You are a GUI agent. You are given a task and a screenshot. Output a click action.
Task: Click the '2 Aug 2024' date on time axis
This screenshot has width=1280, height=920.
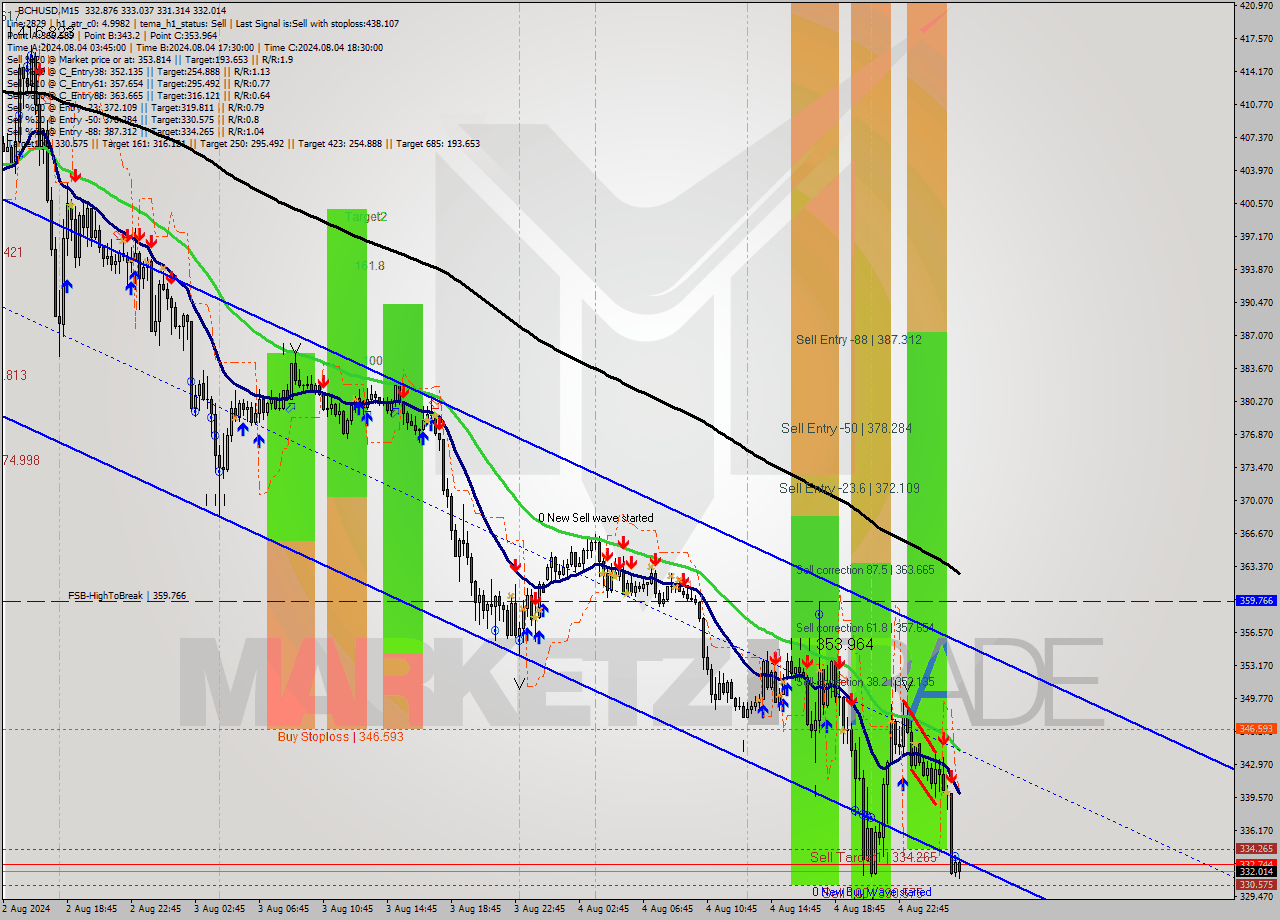pyautogui.click(x=27, y=909)
